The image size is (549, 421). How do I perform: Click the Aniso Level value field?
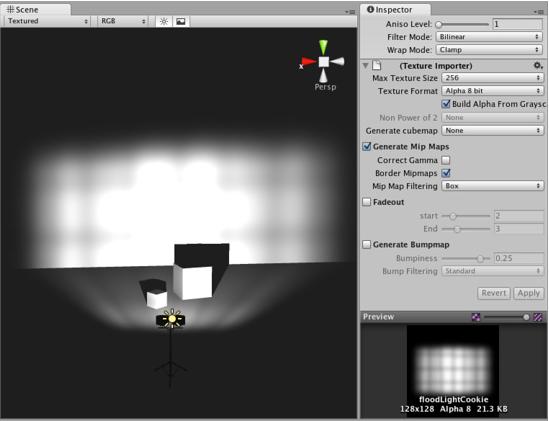click(517, 24)
